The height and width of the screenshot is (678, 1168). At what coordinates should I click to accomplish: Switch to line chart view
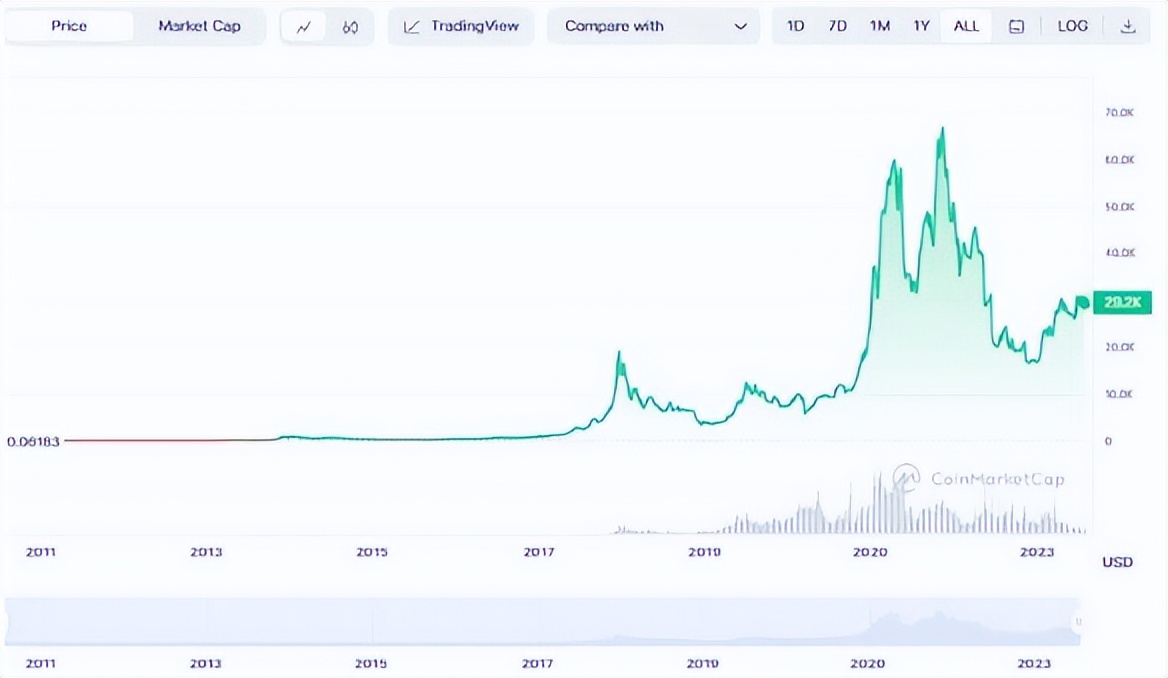click(304, 27)
